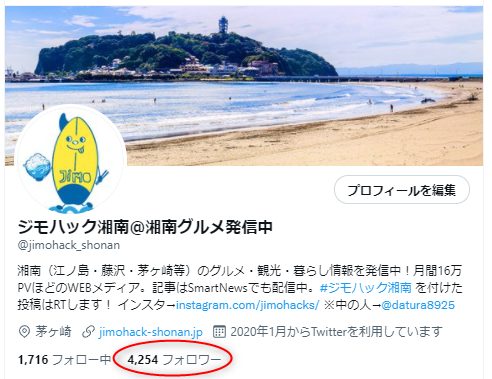The height and width of the screenshot is (379, 492).
Task: Open the @datura8925 mention
Action: (418, 305)
